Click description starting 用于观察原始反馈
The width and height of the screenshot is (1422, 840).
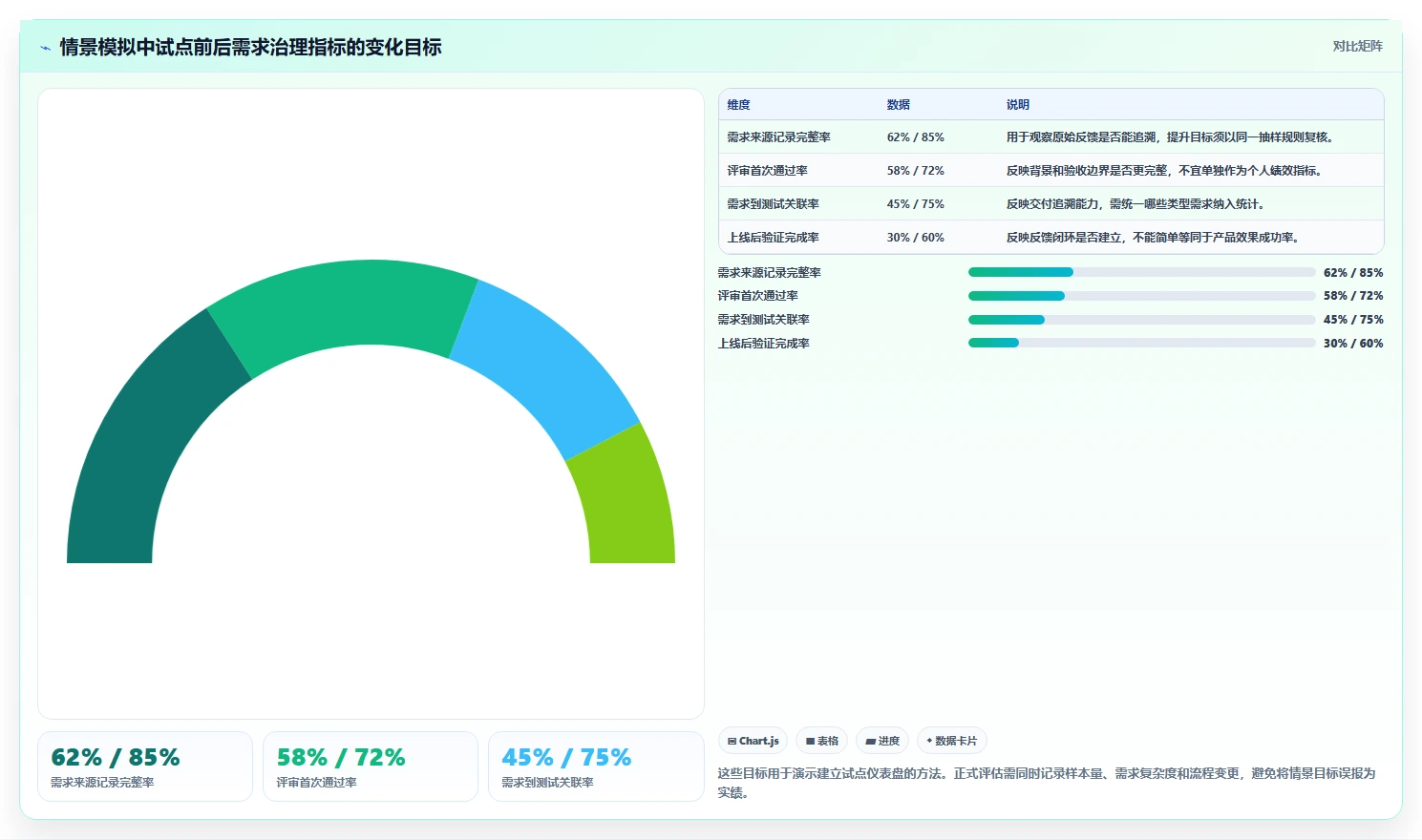(x=1170, y=137)
